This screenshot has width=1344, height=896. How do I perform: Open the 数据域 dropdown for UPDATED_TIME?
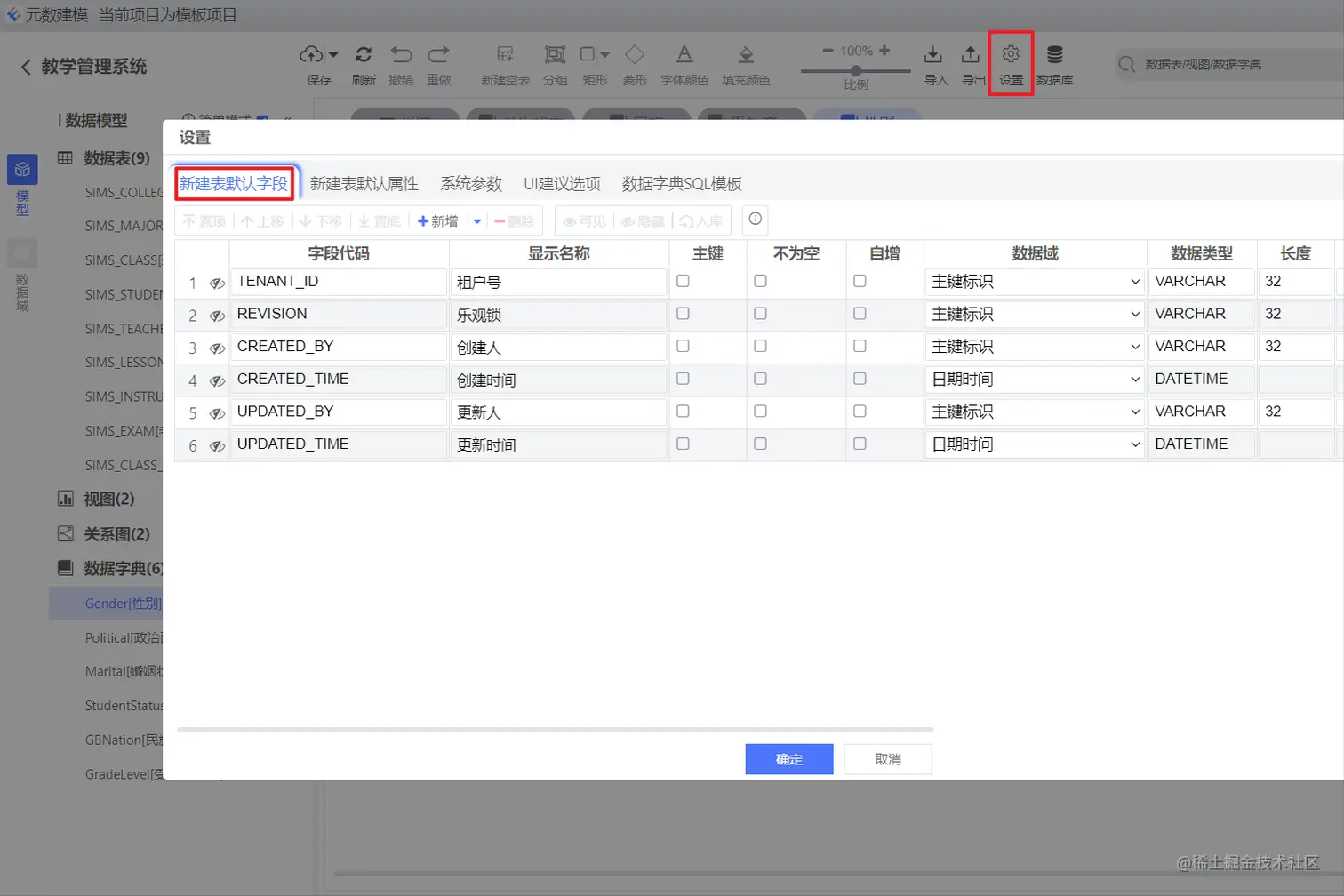point(1036,444)
